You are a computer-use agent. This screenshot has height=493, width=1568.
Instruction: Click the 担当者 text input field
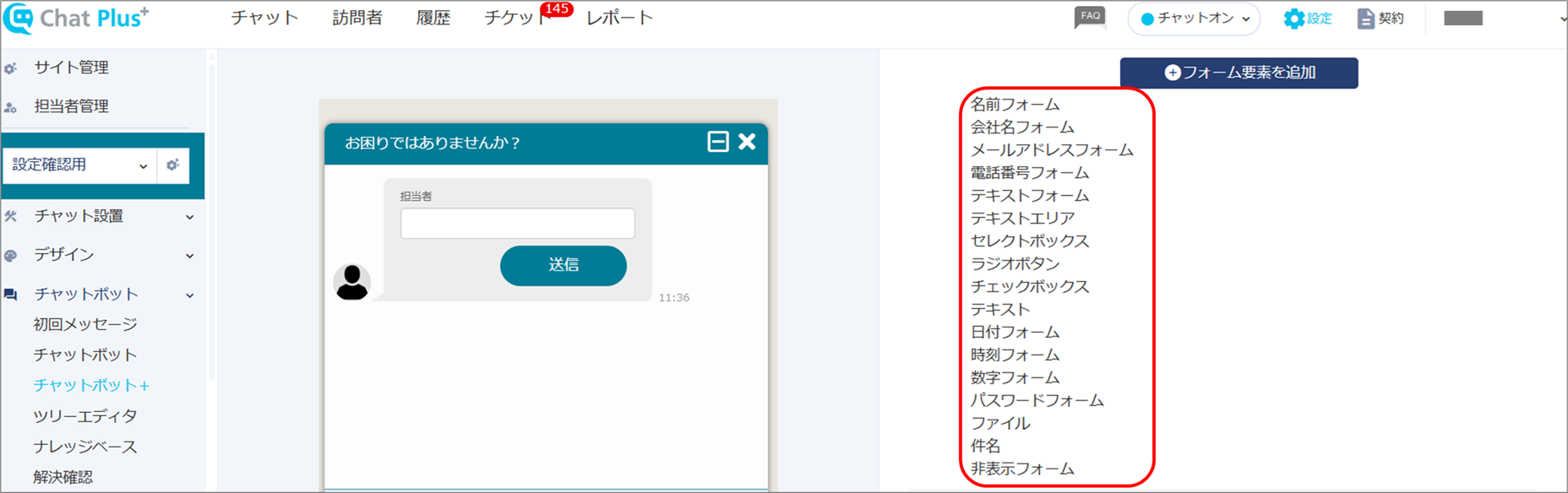(x=518, y=224)
